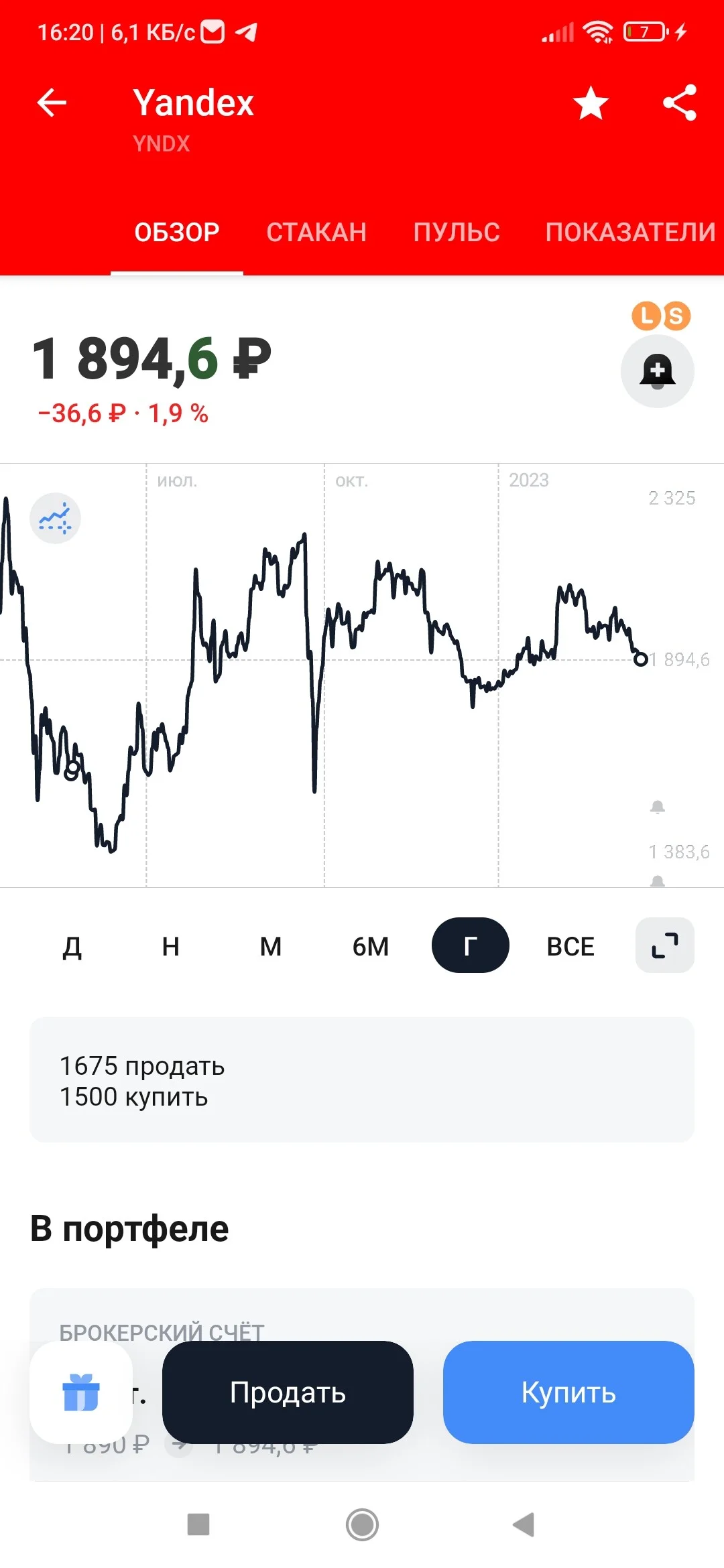Select the Д day chart period
The height and width of the screenshot is (1568, 724).
[x=72, y=946]
